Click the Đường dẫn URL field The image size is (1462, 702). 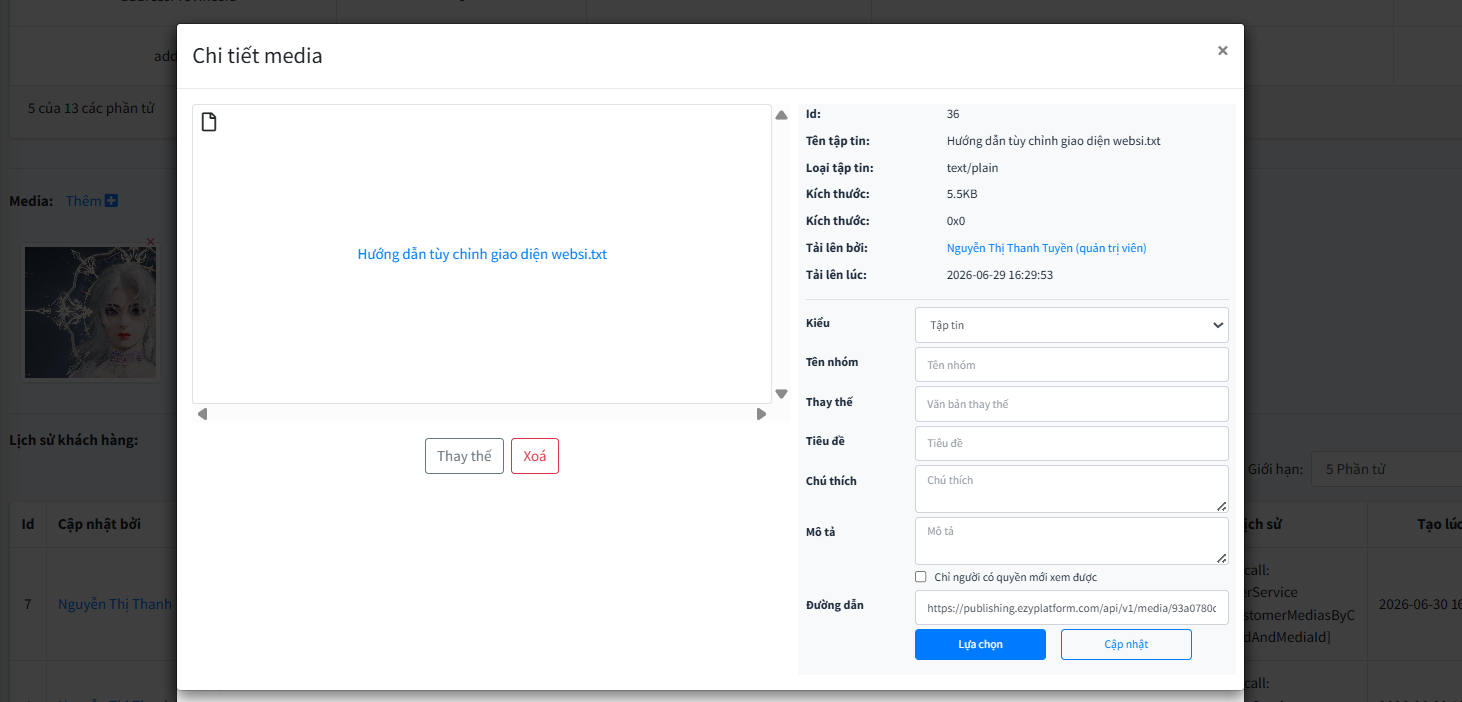click(x=1071, y=607)
